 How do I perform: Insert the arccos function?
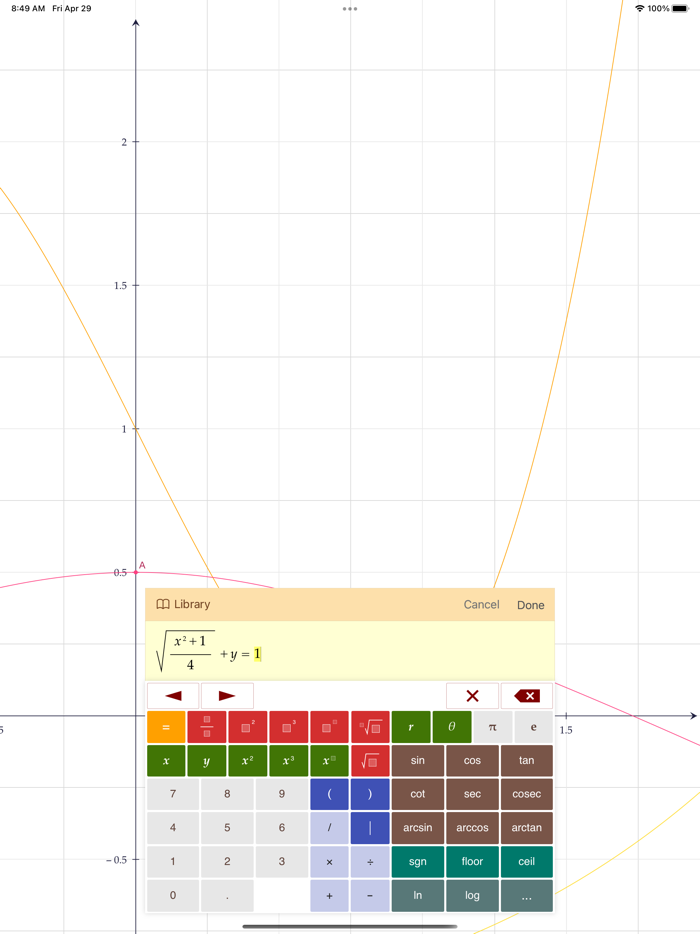coord(472,828)
